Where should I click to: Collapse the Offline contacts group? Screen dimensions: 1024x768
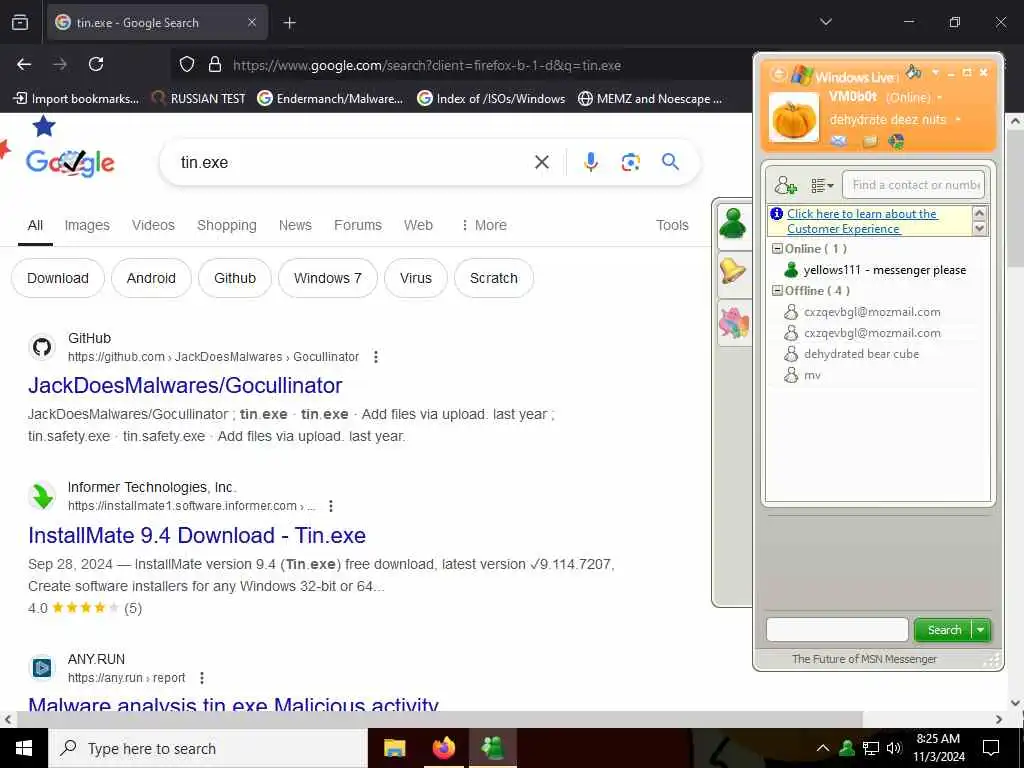(x=777, y=291)
